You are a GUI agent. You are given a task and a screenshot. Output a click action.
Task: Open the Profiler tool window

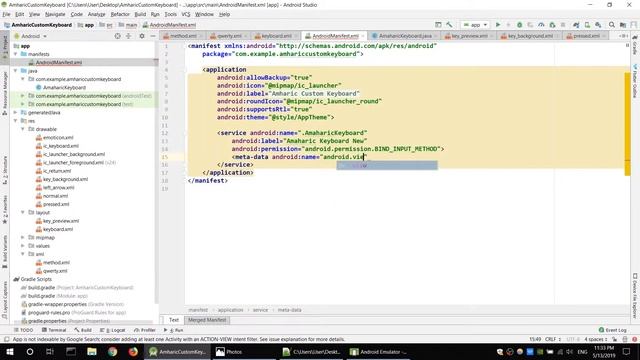(145, 330)
